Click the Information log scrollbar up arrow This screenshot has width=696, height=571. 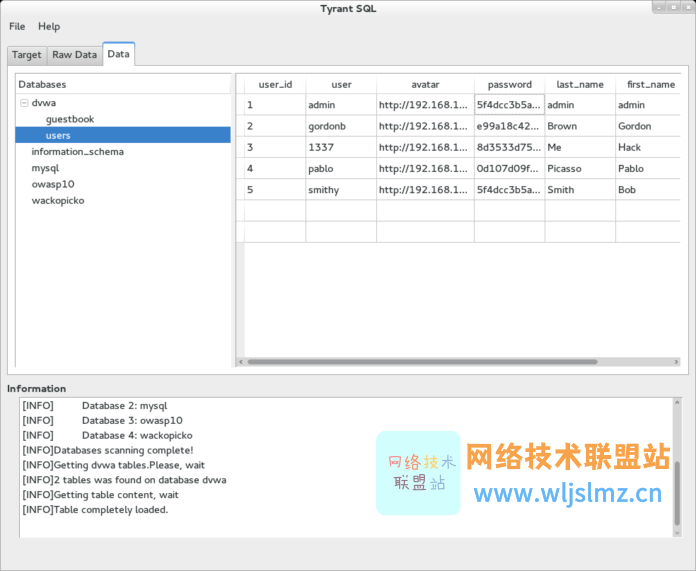click(677, 402)
